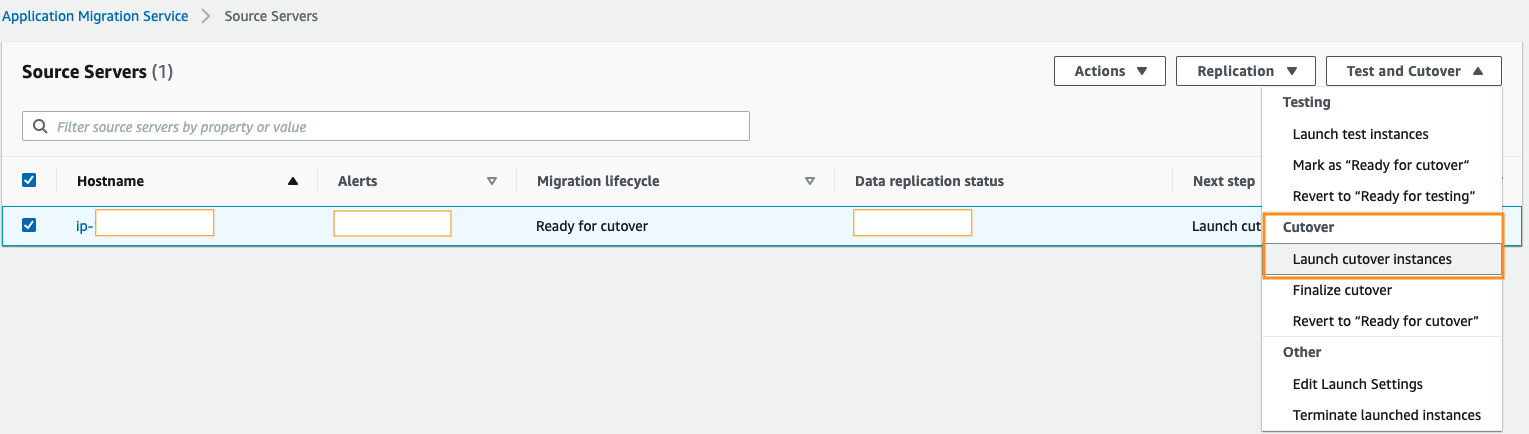
Task: Uncheck the ip- server row checkbox
Action: pyautogui.click(x=29, y=225)
